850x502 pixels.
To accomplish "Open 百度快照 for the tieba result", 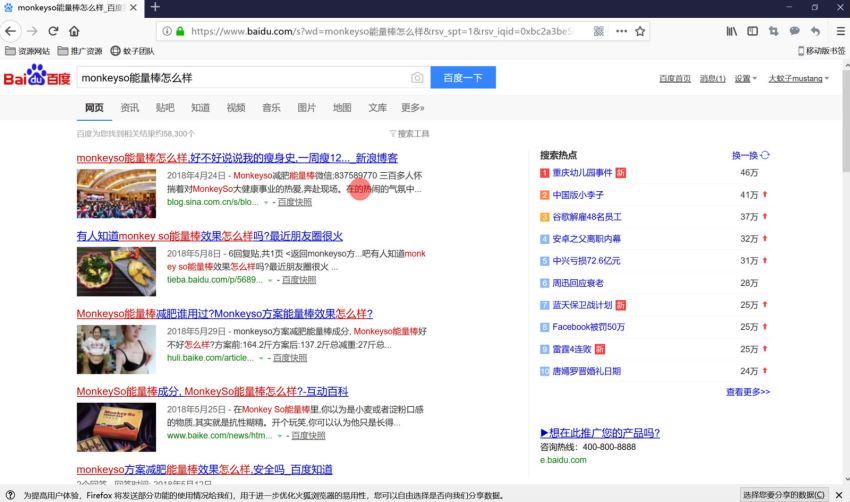I will click(299, 280).
